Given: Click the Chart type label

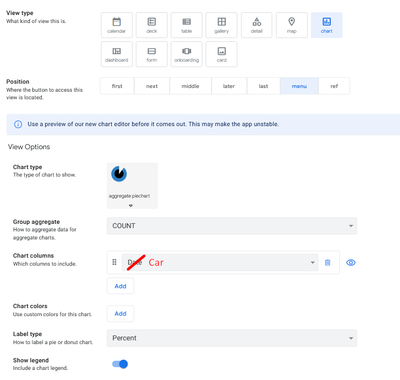Looking at the screenshot, I should (x=27, y=167).
